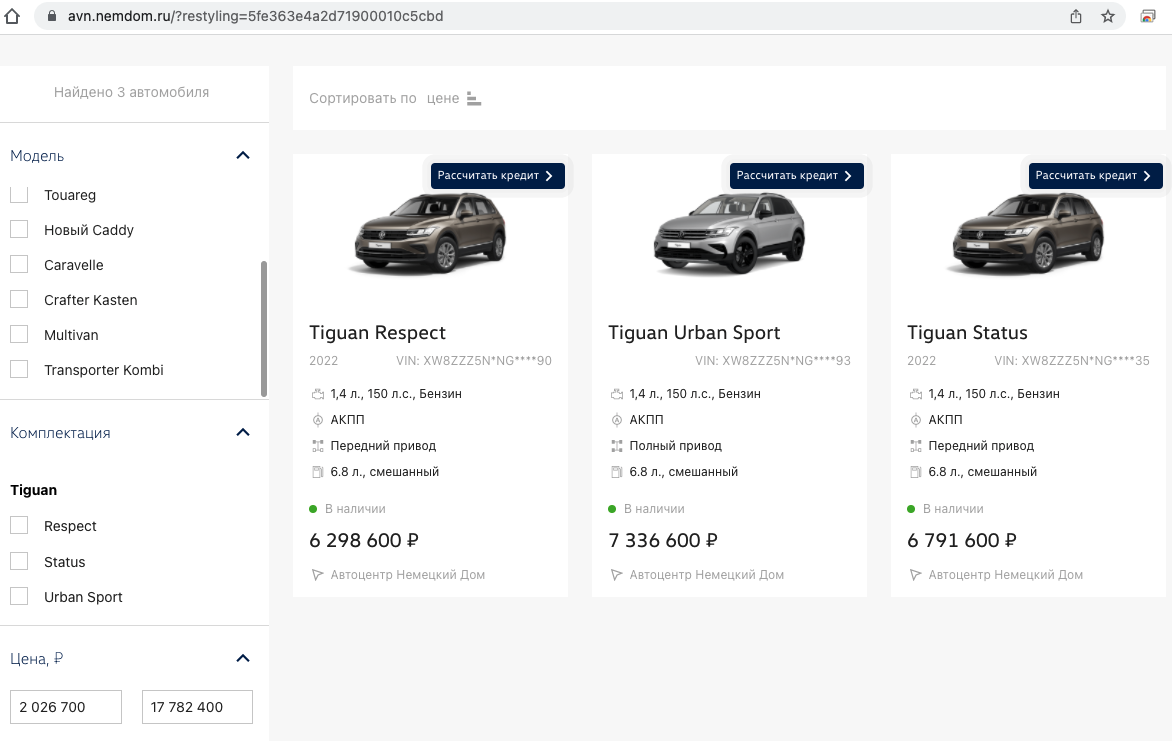The width and height of the screenshot is (1172, 741).
Task: Open the Tiguan Respect listing title
Action: (377, 333)
